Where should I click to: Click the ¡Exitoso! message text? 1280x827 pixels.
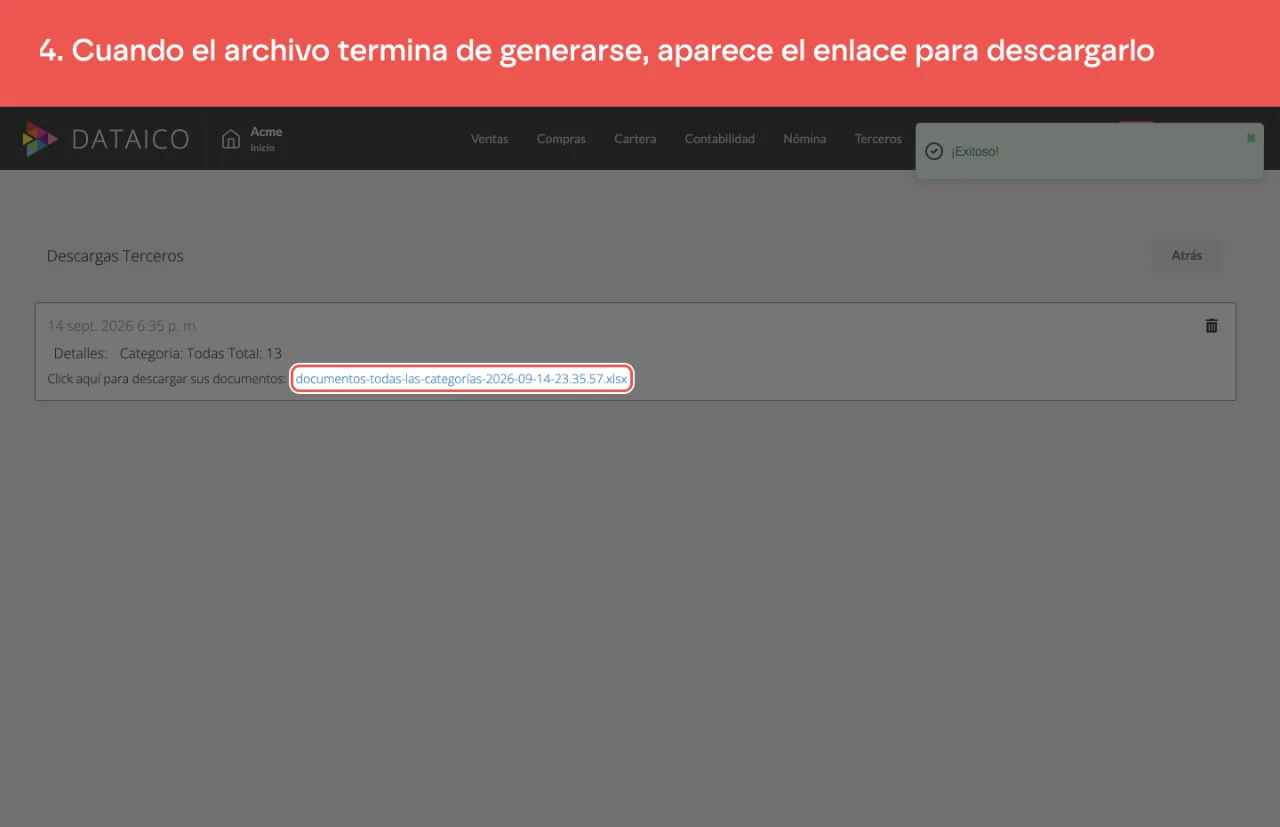pyautogui.click(x=975, y=151)
